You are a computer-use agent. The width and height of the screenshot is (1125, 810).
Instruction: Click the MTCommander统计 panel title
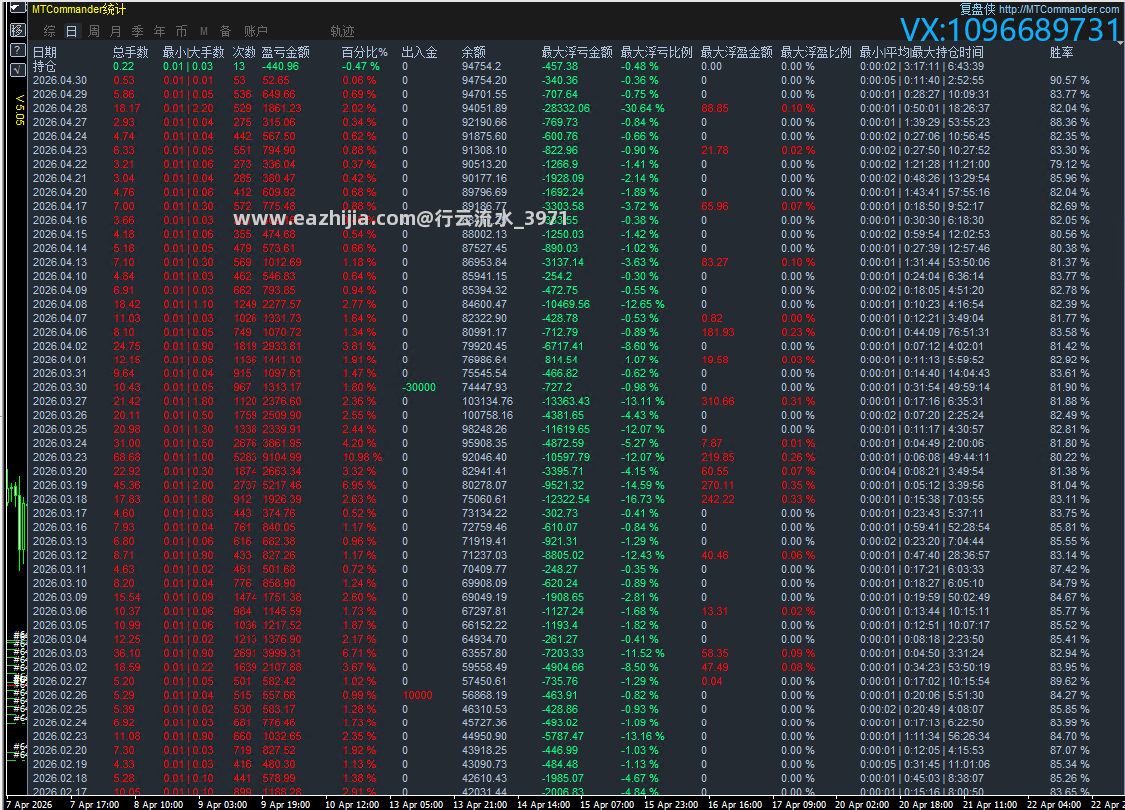[x=79, y=9]
